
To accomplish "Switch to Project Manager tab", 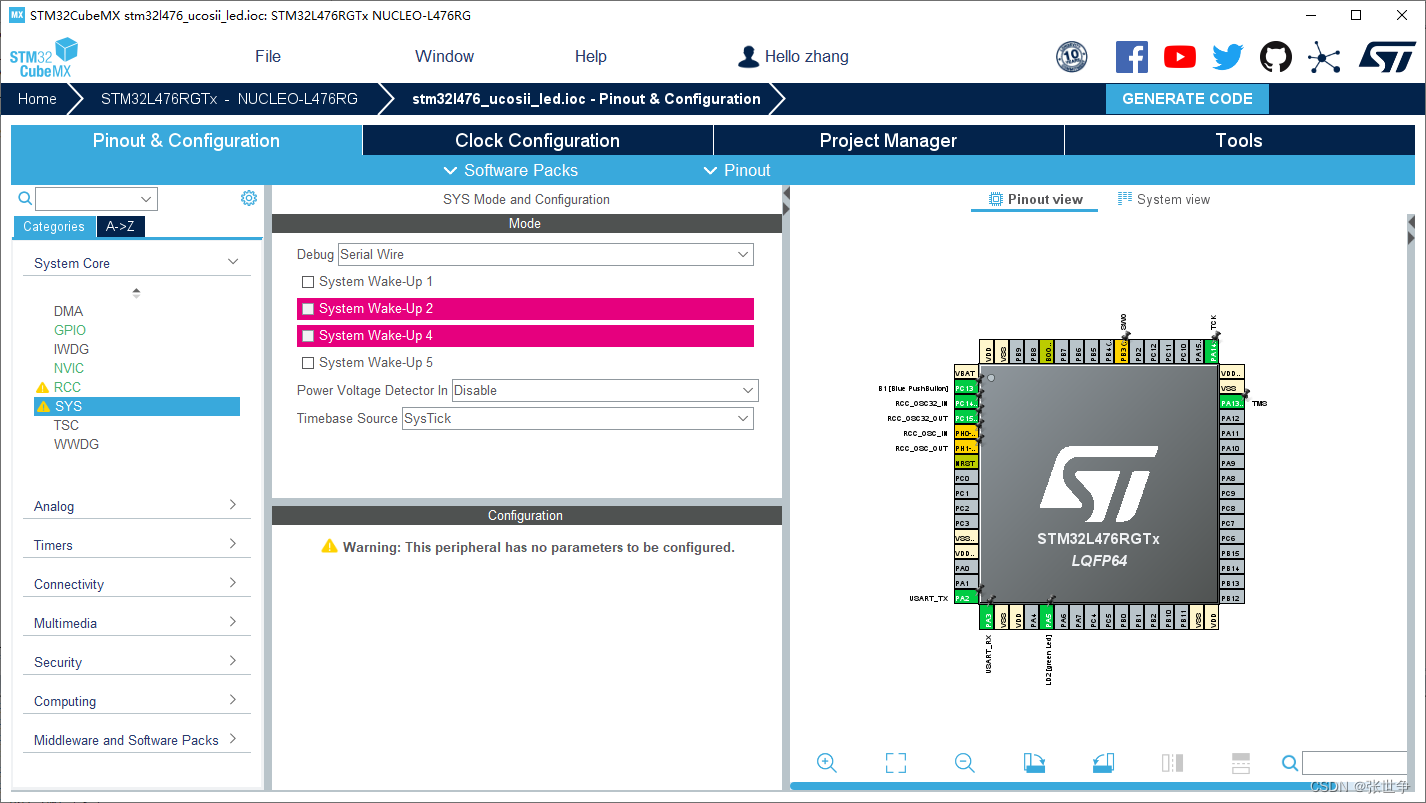I will [889, 141].
